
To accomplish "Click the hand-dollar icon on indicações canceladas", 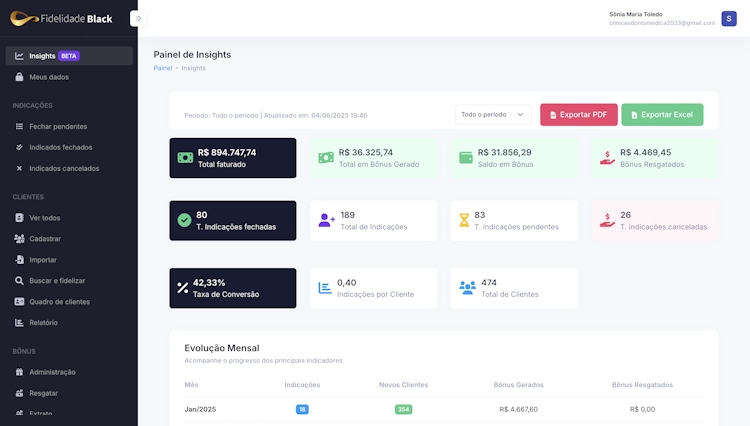I will pyautogui.click(x=607, y=220).
